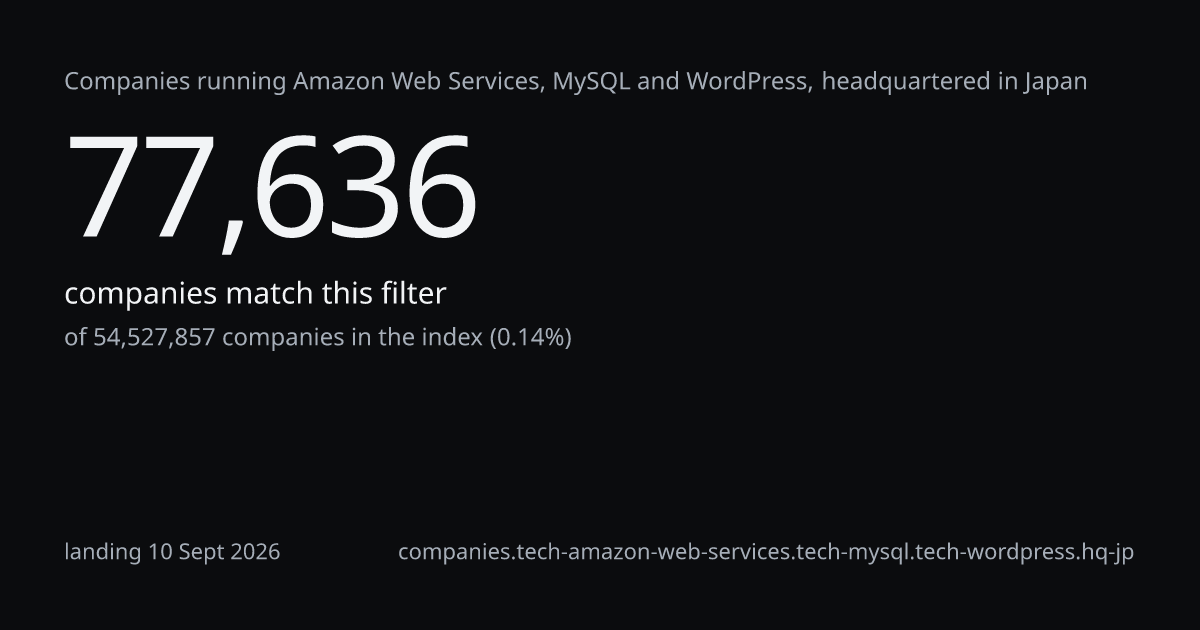Select the 'companies match this filter' text
This screenshot has height=630, width=1200.
pyautogui.click(x=255, y=294)
